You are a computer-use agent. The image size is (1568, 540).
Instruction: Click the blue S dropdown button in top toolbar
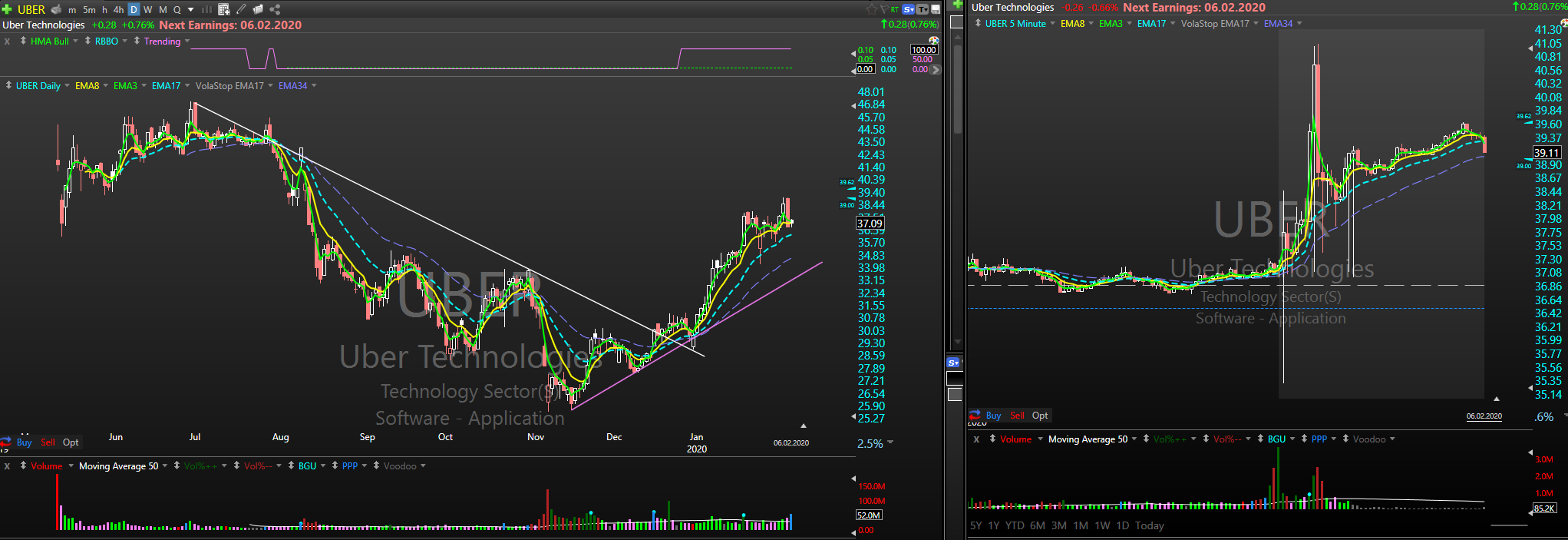click(x=909, y=9)
